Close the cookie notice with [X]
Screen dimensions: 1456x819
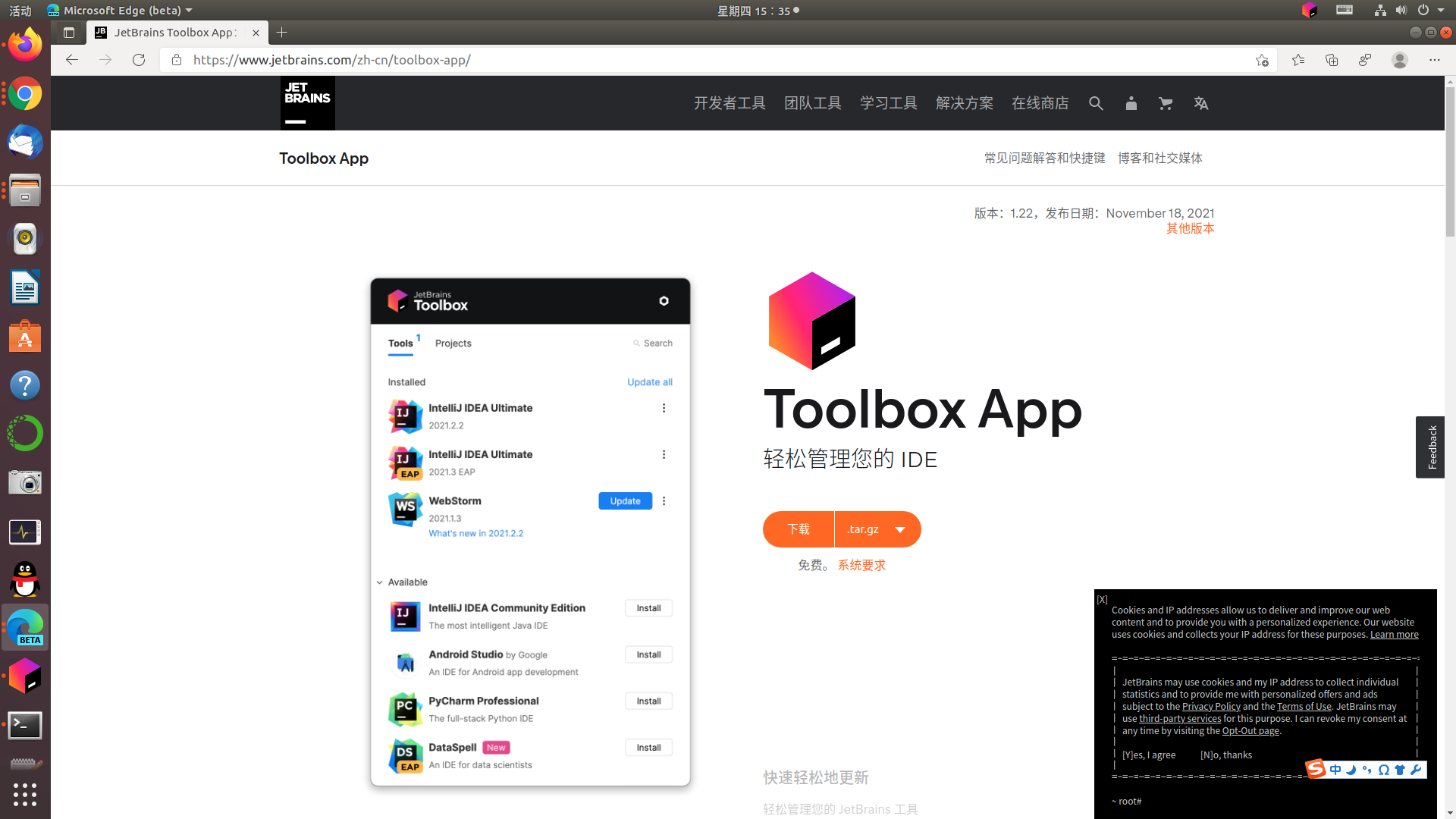tap(1102, 600)
